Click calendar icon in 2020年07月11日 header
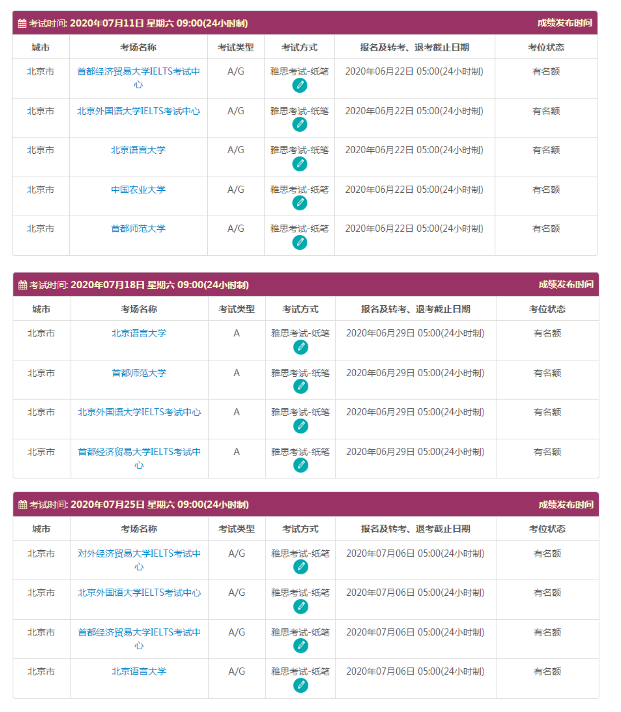Screen dimensions: 621x712 (23, 23)
